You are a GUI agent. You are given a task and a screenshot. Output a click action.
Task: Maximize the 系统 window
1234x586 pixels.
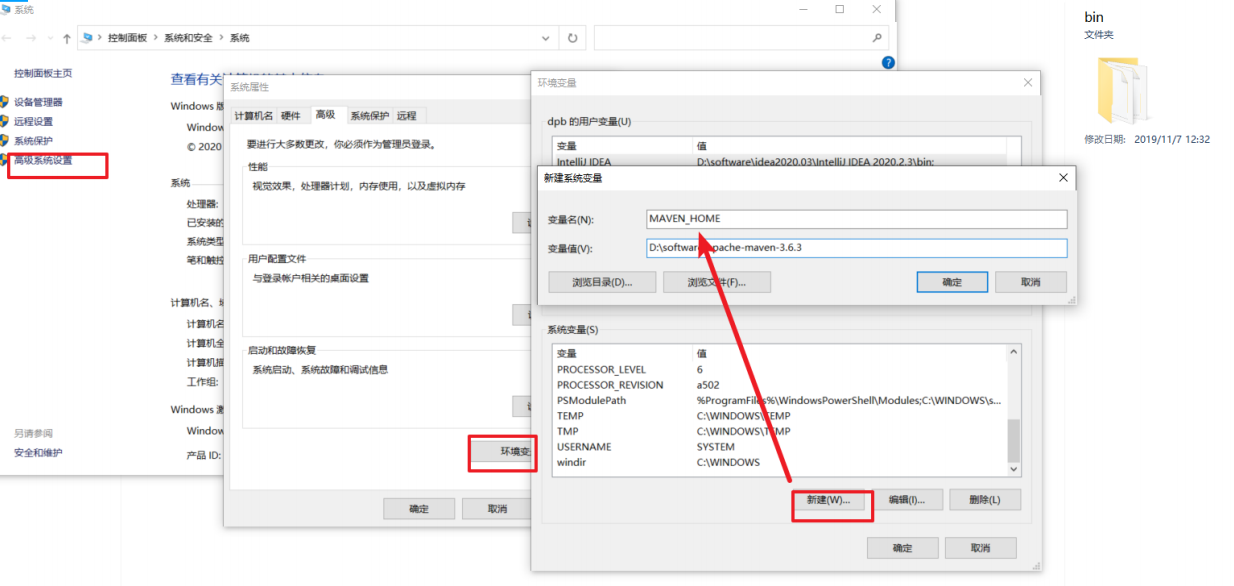[x=839, y=9]
